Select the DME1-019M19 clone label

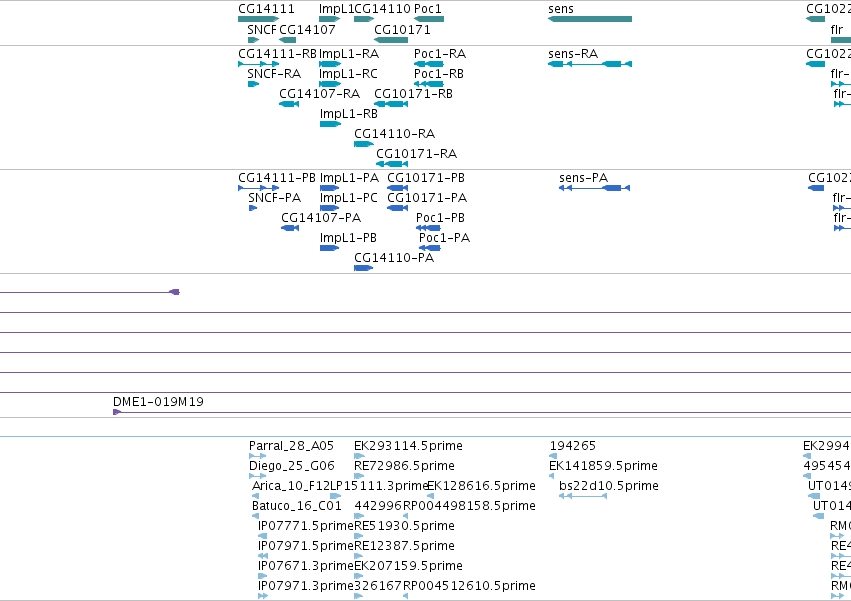(x=158, y=402)
